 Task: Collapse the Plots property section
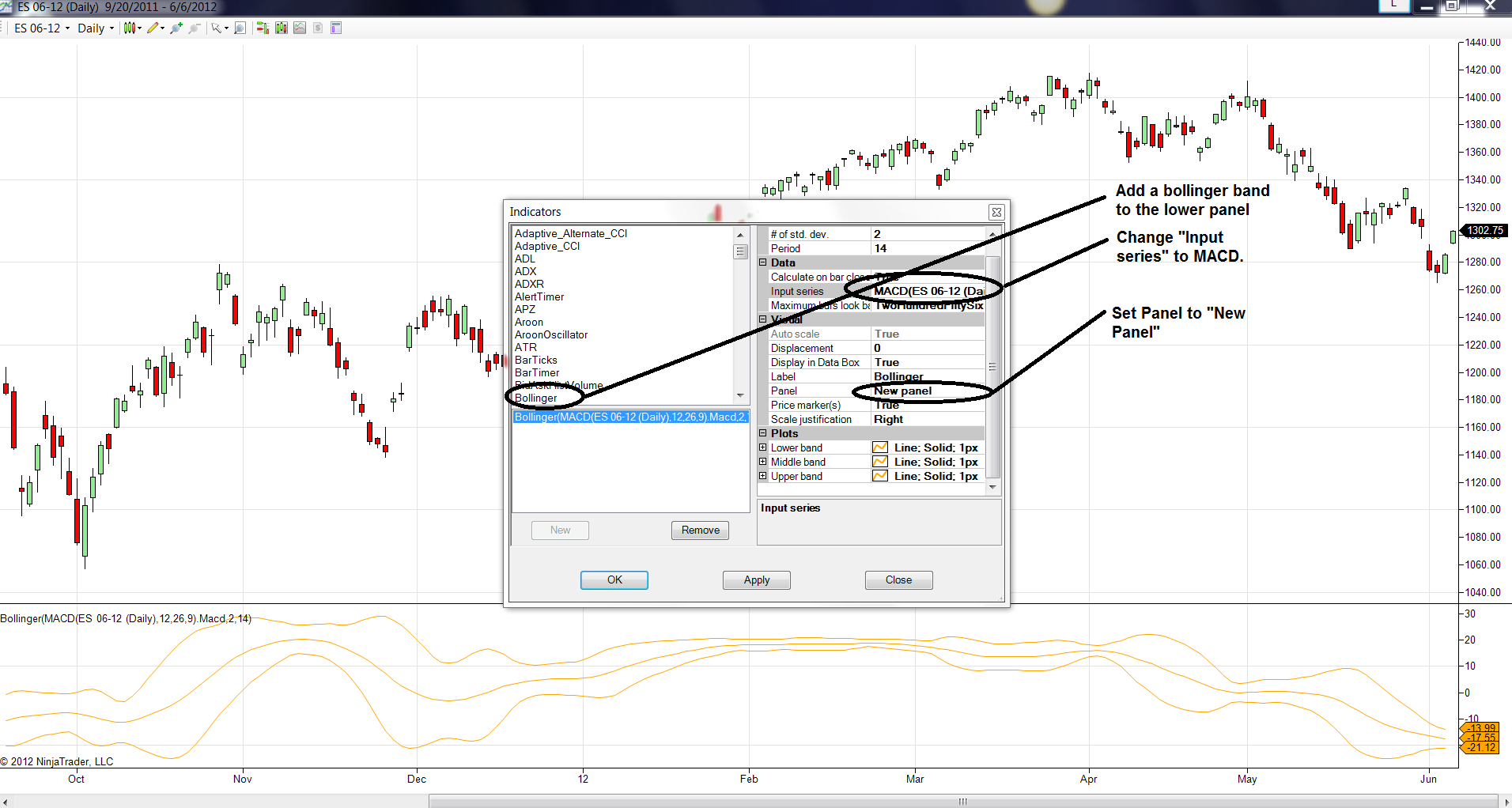coord(763,433)
